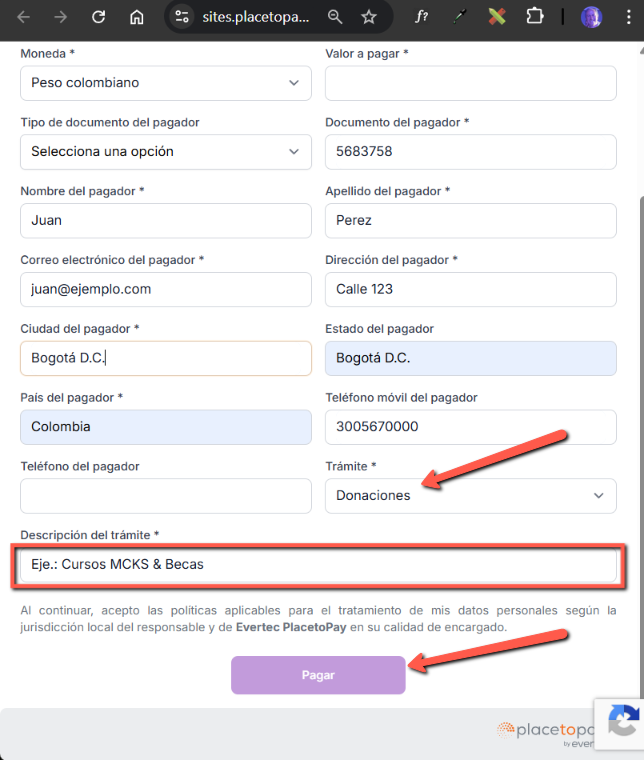Open the browser profile avatar
644x760 pixels.
[x=591, y=17]
